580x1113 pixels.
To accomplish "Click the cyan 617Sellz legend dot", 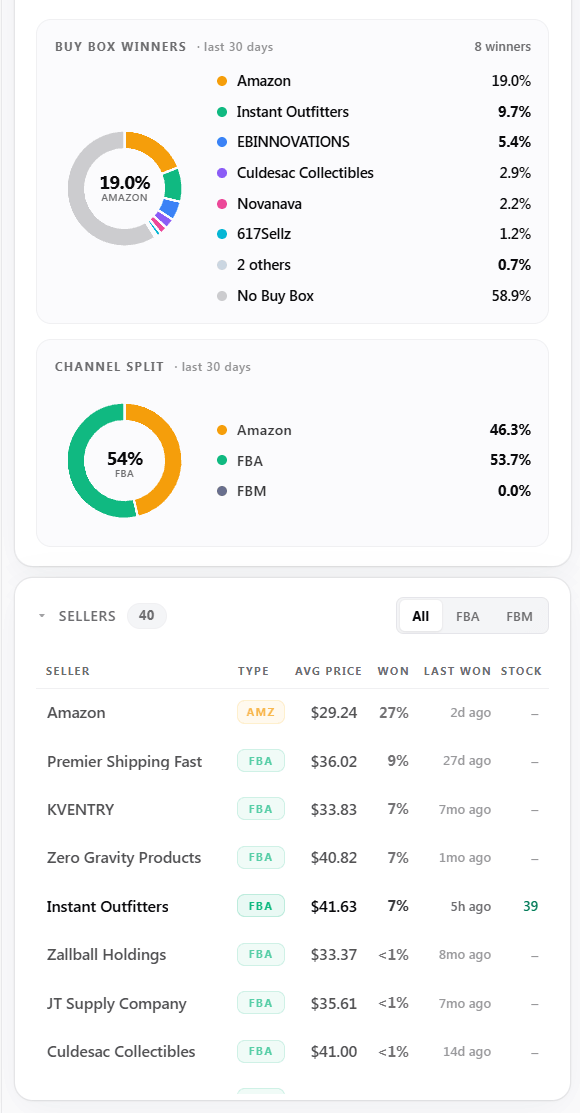I will pyautogui.click(x=222, y=234).
